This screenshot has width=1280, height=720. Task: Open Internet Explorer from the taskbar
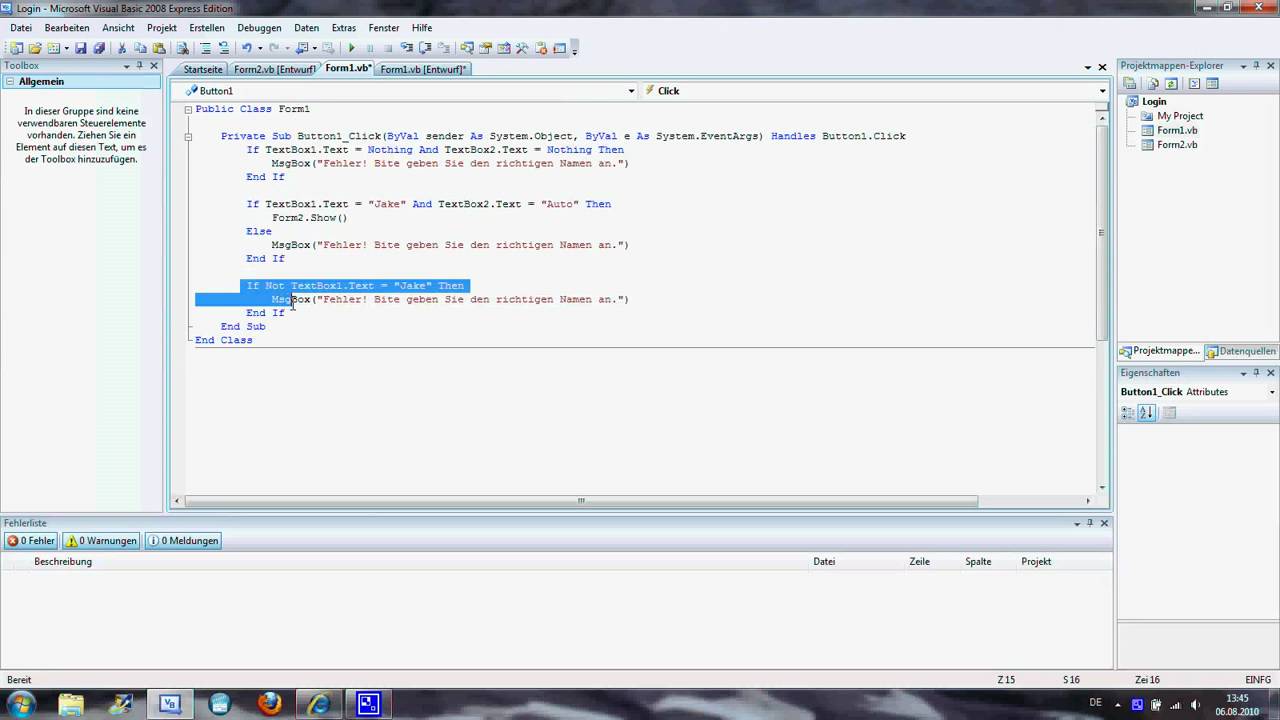(319, 704)
